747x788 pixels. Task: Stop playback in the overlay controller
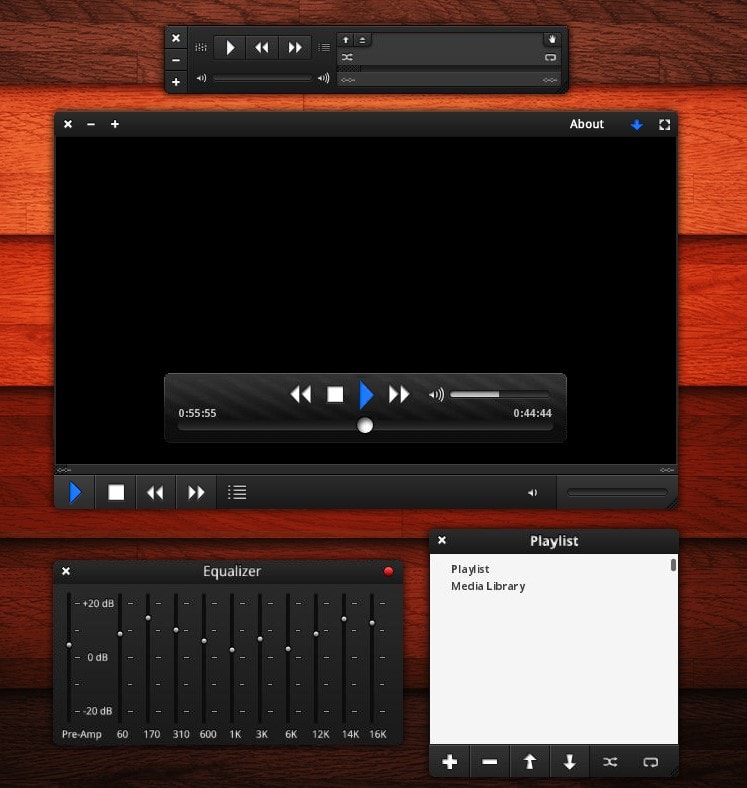[335, 395]
